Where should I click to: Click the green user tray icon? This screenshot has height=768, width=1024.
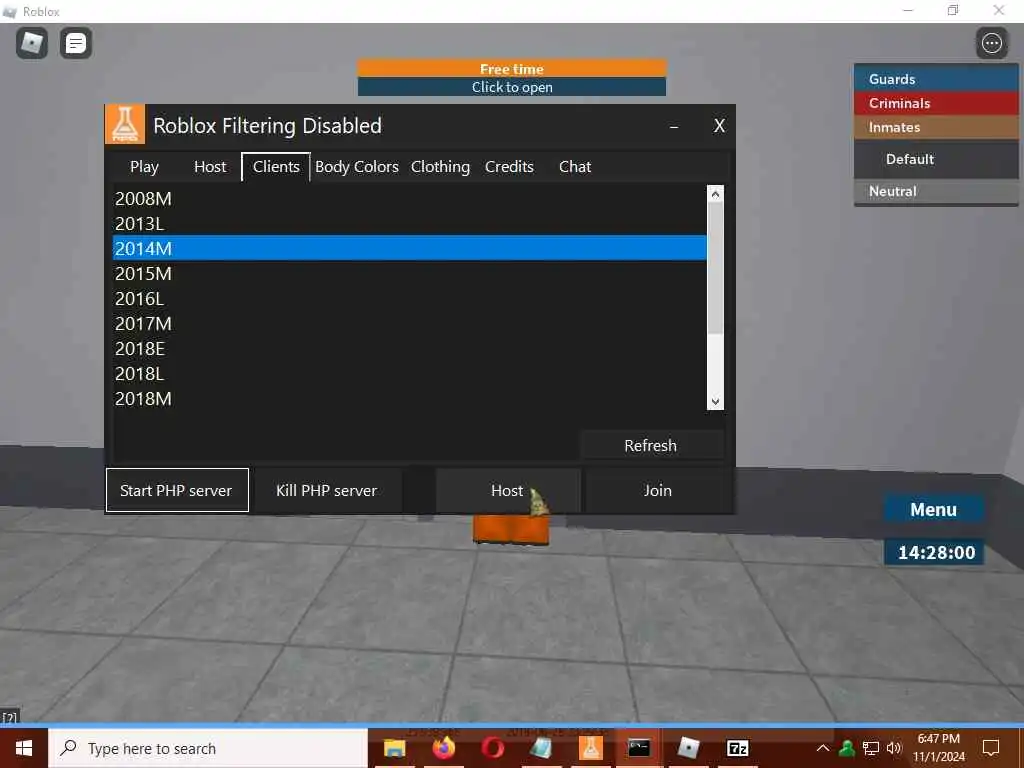coord(847,748)
